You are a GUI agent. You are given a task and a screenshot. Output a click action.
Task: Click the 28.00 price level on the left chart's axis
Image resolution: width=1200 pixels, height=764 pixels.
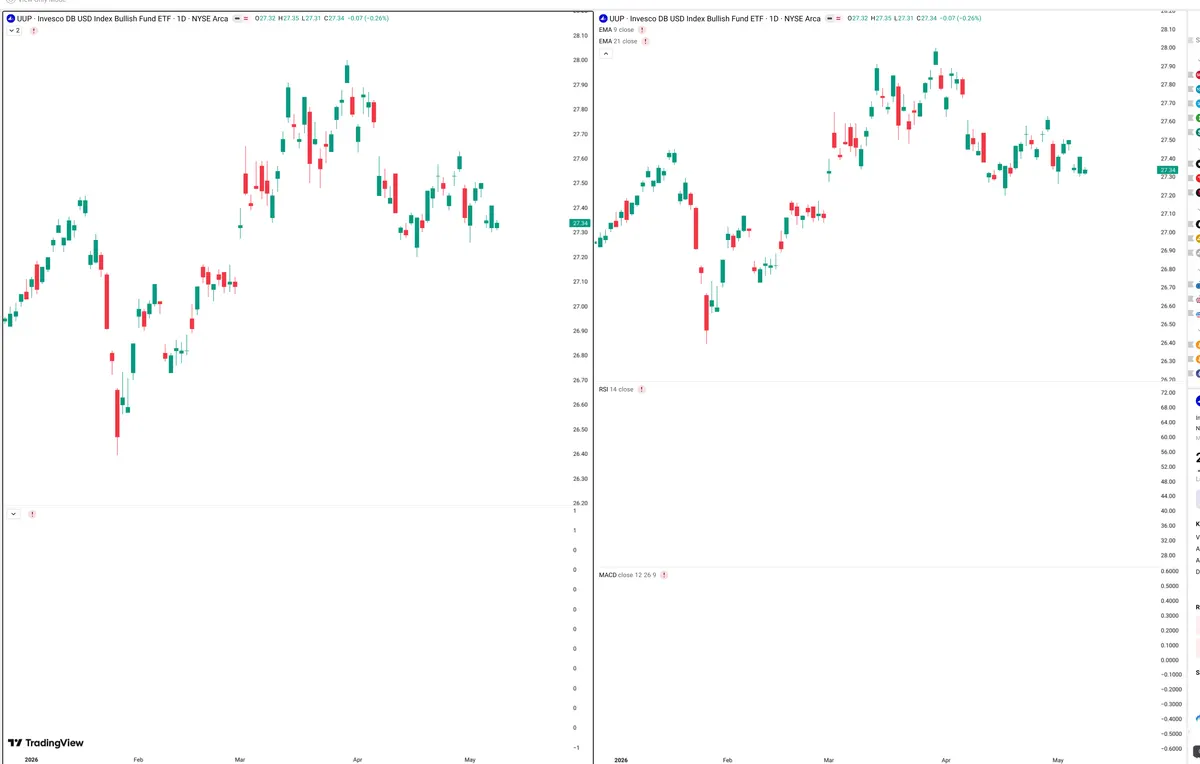coord(580,60)
